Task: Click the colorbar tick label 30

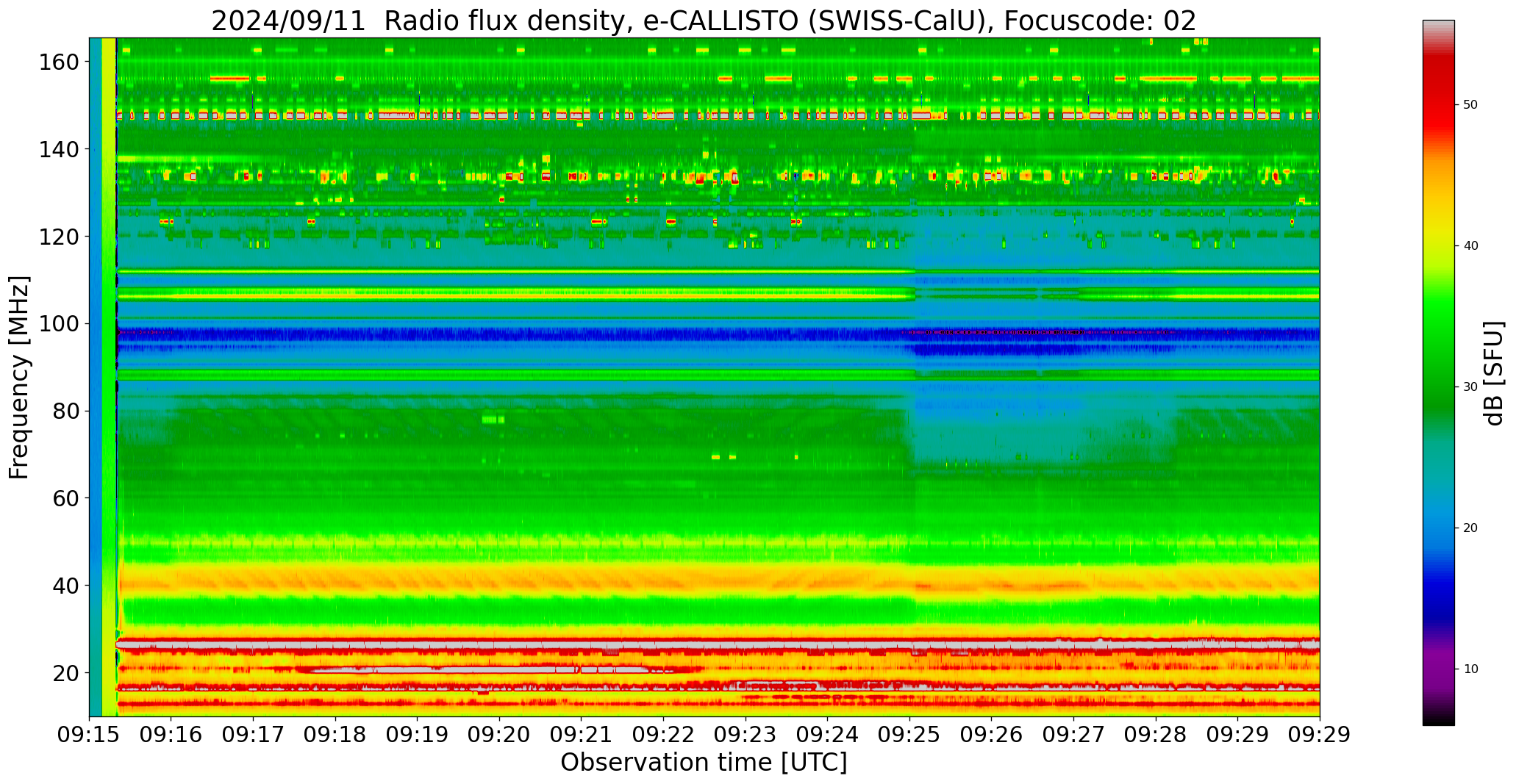Action: pyautogui.click(x=1471, y=386)
